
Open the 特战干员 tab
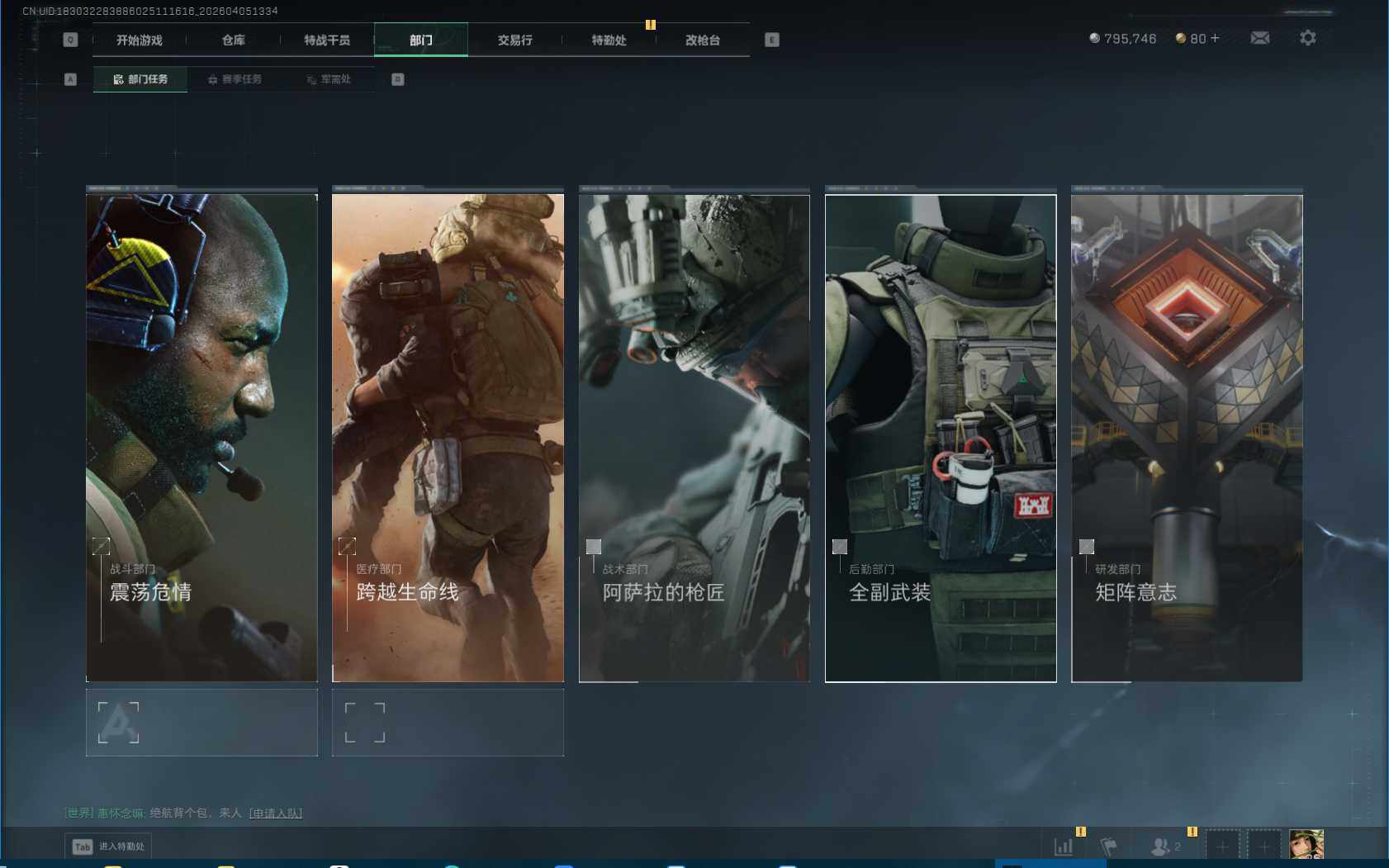327,40
